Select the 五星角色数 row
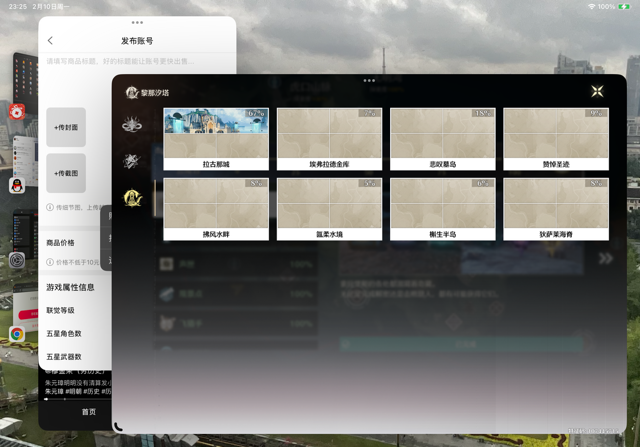The image size is (640, 447). (77, 334)
